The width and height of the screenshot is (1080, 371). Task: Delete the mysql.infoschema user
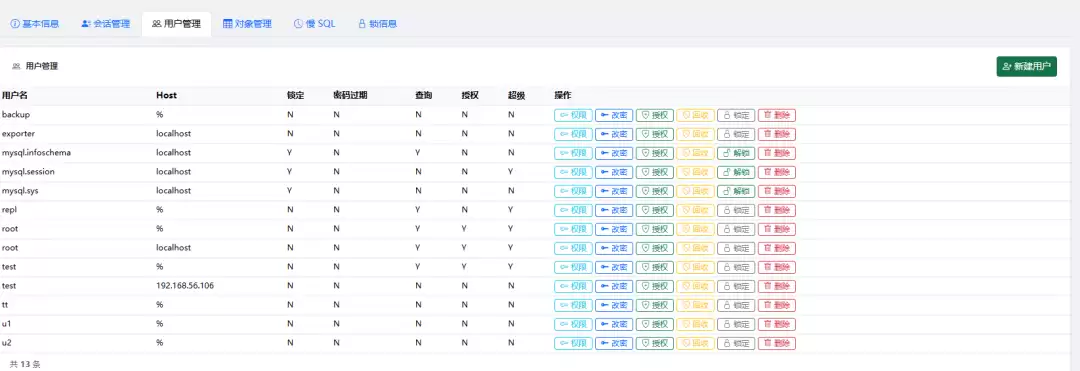coord(776,153)
